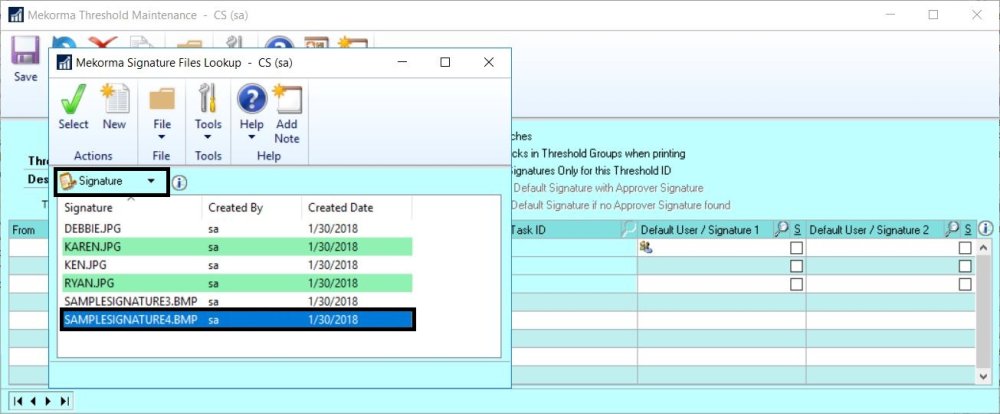Expand the File dropdown arrow
Screen dimensions: 1000x414
(161, 137)
